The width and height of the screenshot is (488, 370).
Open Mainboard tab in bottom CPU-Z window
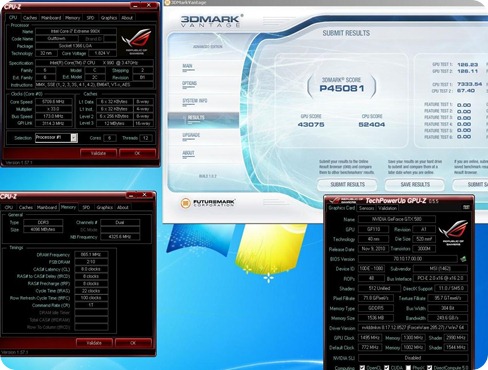point(47,207)
